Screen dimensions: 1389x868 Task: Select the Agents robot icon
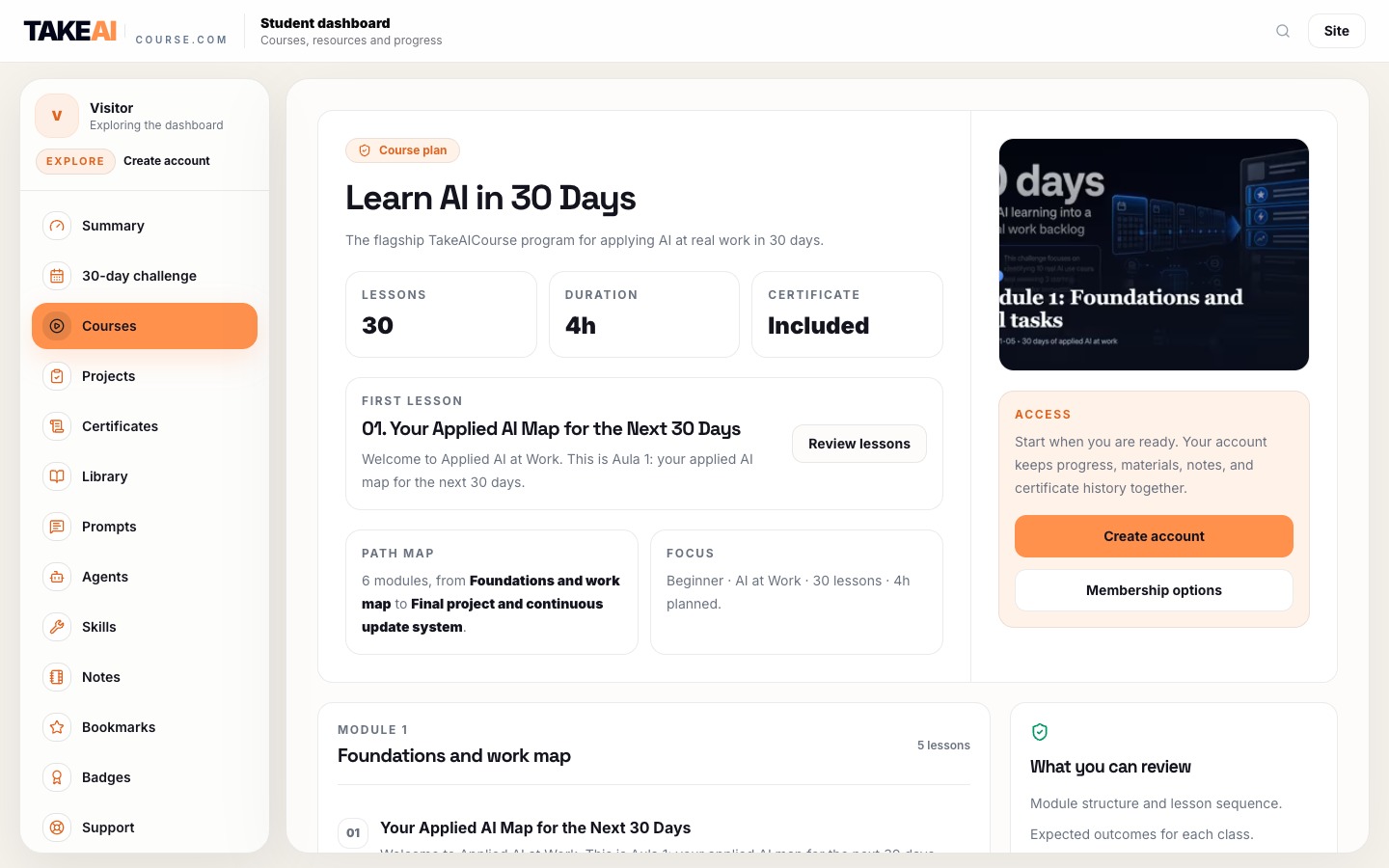tap(57, 577)
